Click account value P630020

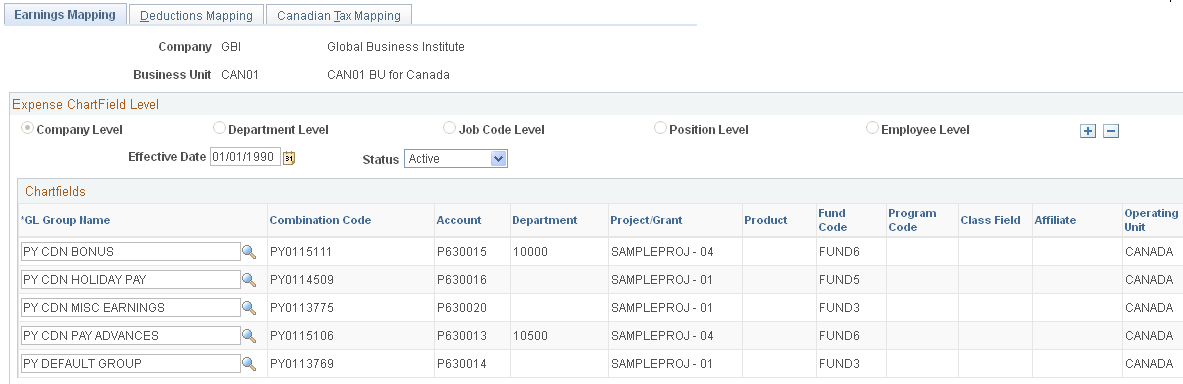pyautogui.click(x=462, y=308)
